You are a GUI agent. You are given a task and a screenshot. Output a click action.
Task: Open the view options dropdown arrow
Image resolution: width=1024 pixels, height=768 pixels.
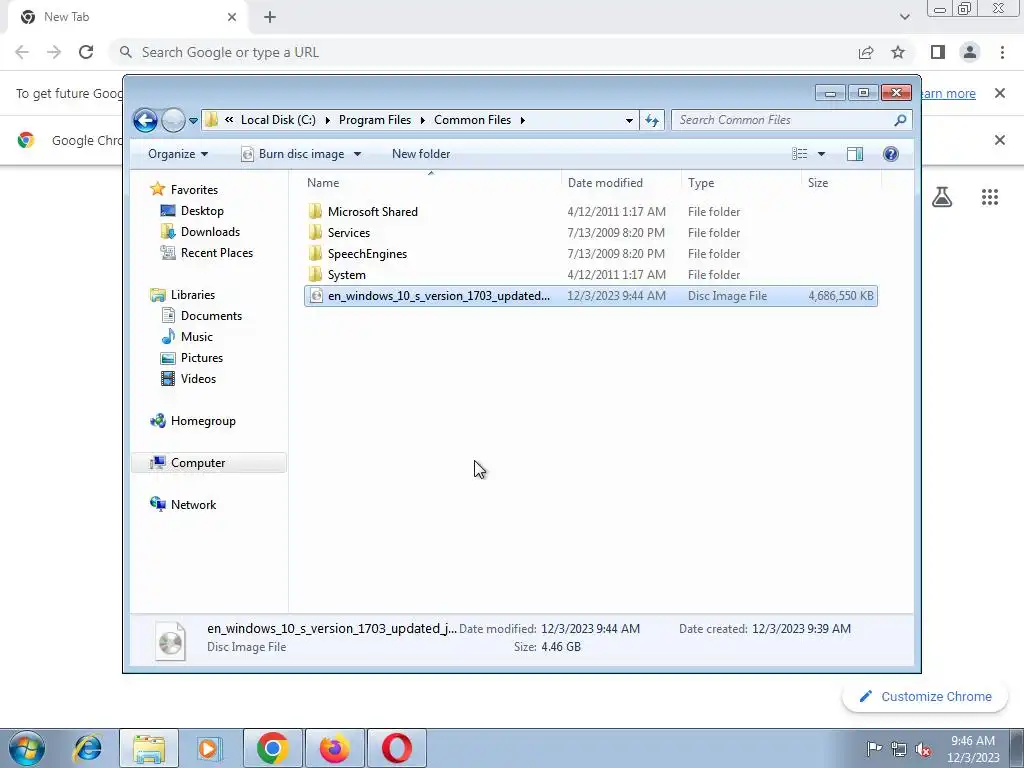(x=821, y=154)
